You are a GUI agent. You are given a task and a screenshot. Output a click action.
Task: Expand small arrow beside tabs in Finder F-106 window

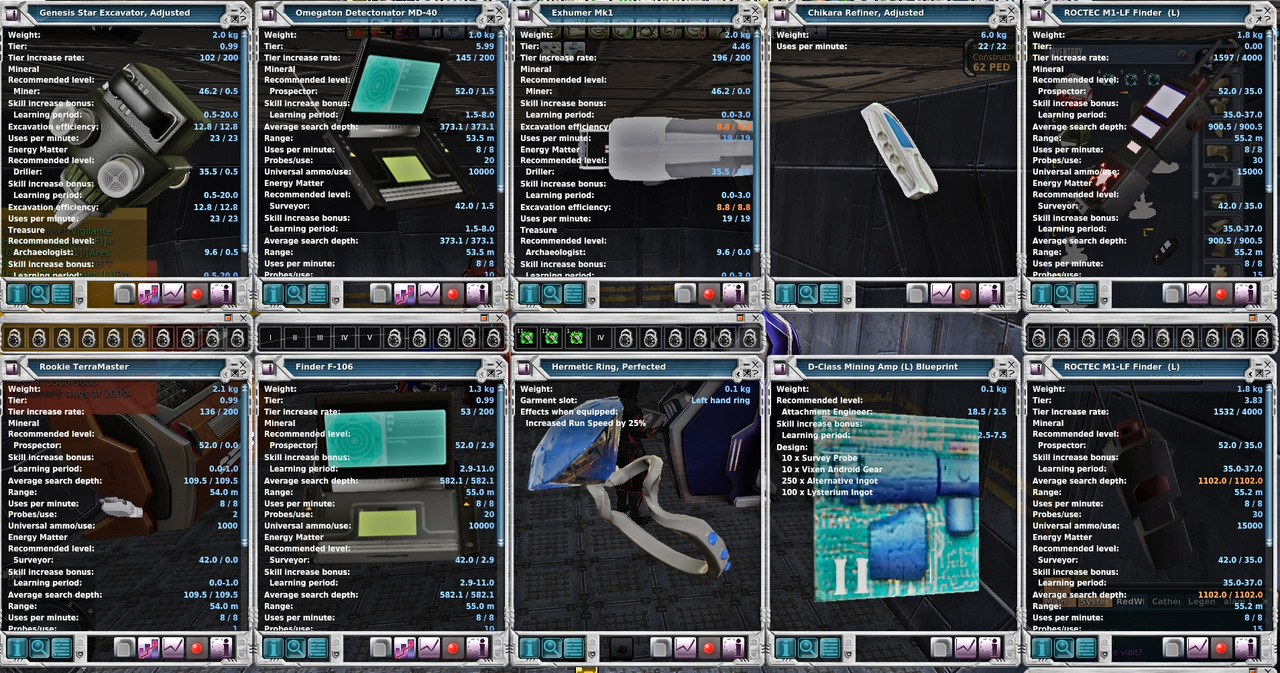click(336, 654)
